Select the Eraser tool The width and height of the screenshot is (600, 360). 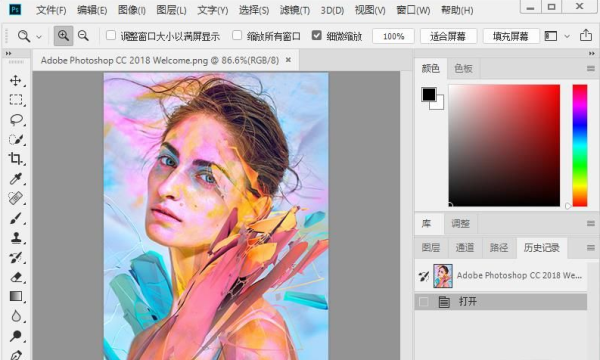click(16, 277)
